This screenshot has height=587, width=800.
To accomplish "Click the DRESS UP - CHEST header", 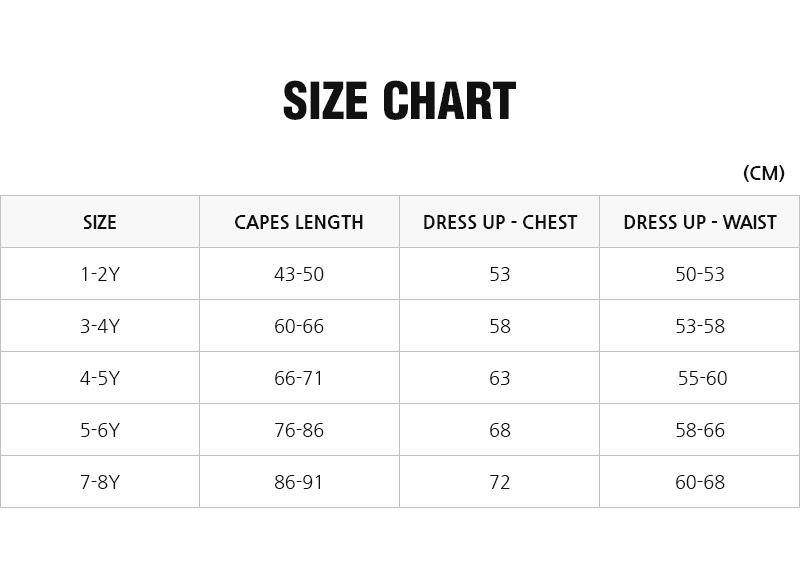I will [500, 222].
